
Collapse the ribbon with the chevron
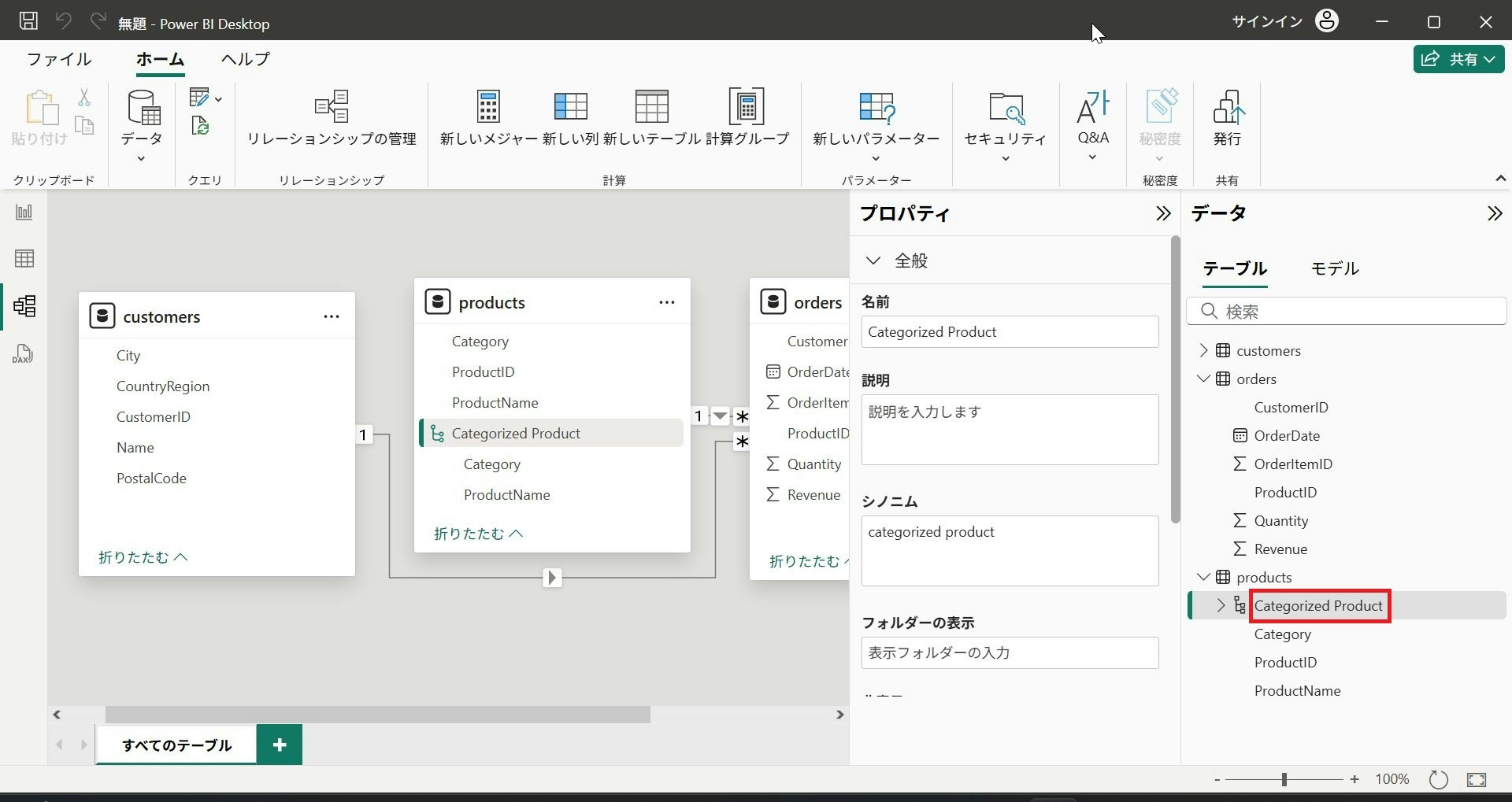coord(1500,179)
